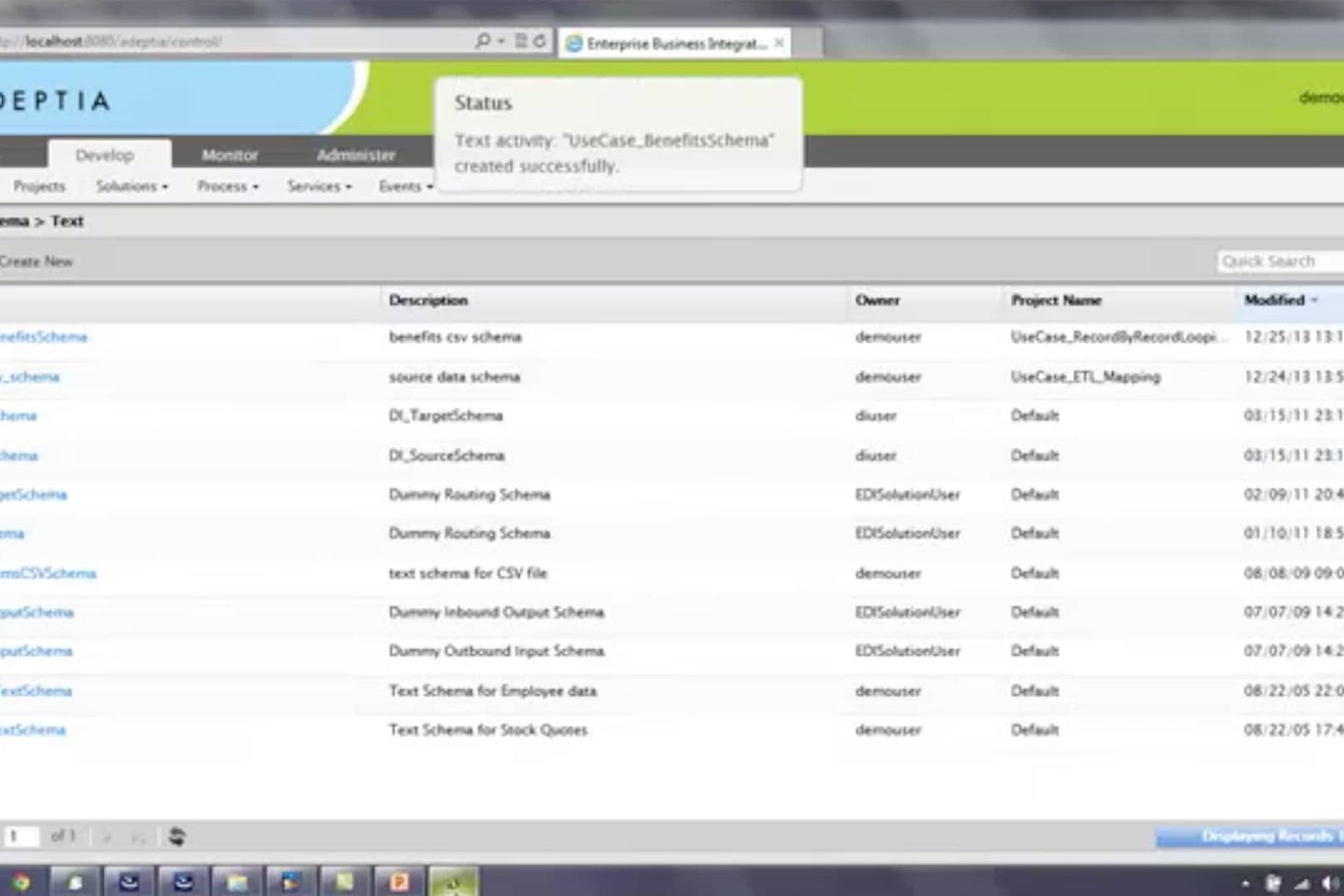Switch to the Monitor tab

coord(229,155)
